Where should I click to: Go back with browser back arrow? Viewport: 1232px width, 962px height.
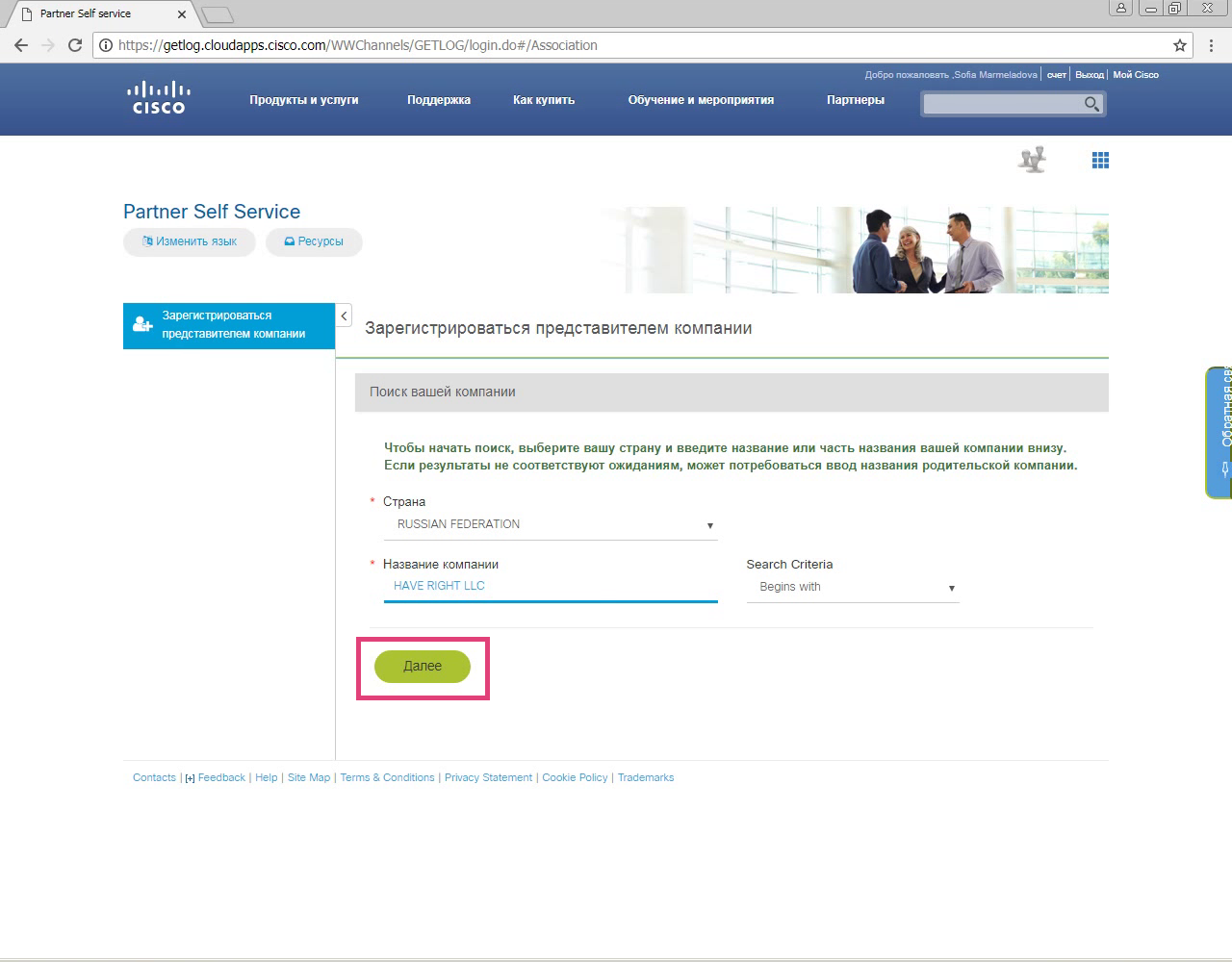click(x=21, y=45)
